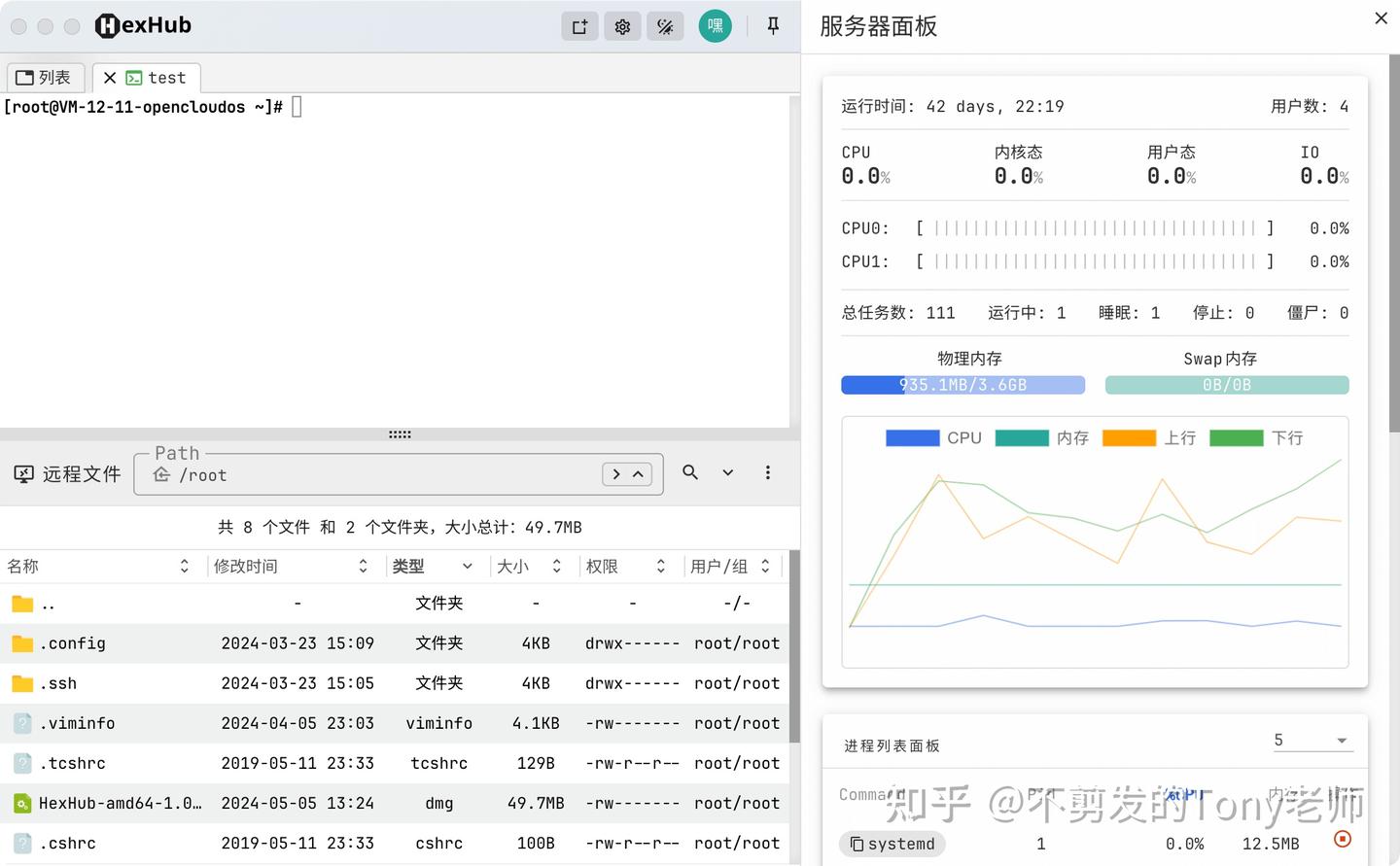The width and height of the screenshot is (1400, 866).
Task: Expand the 类型 column dropdown
Action: click(x=466, y=566)
